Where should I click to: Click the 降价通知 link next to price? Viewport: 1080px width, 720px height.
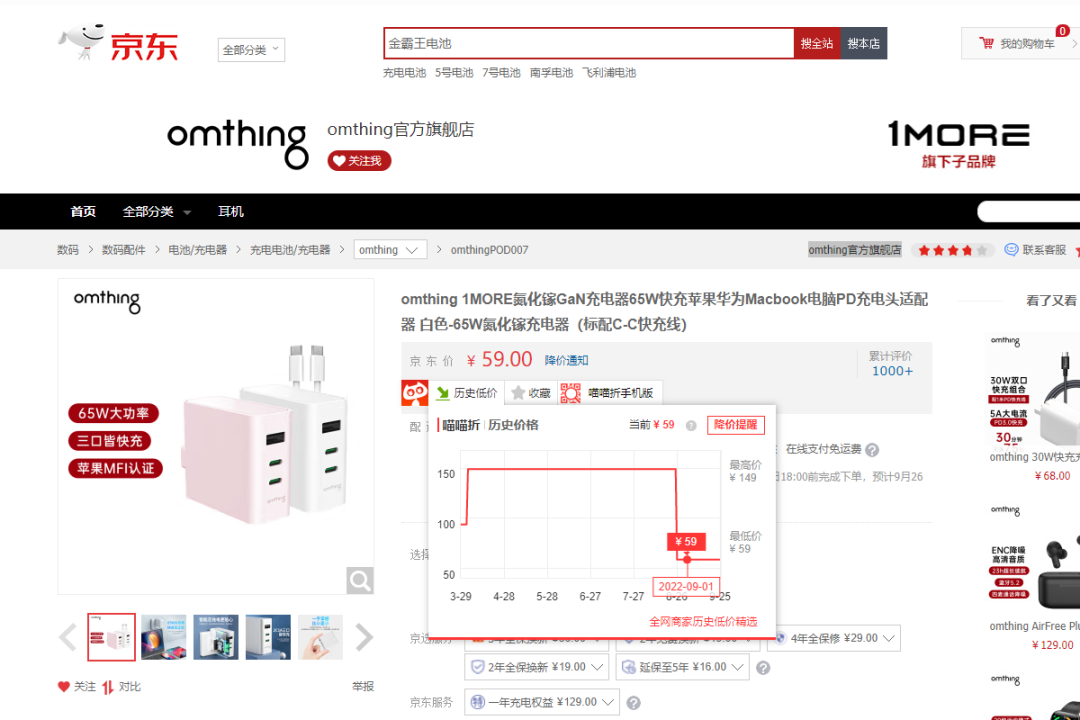[566, 360]
